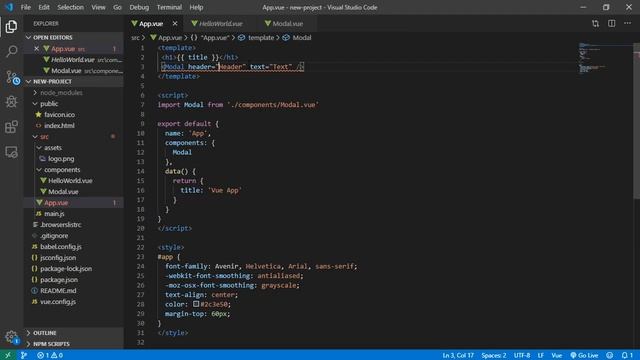The width and height of the screenshot is (640, 360).
Task: Close the App.vue editor tab
Action: coord(175,24)
